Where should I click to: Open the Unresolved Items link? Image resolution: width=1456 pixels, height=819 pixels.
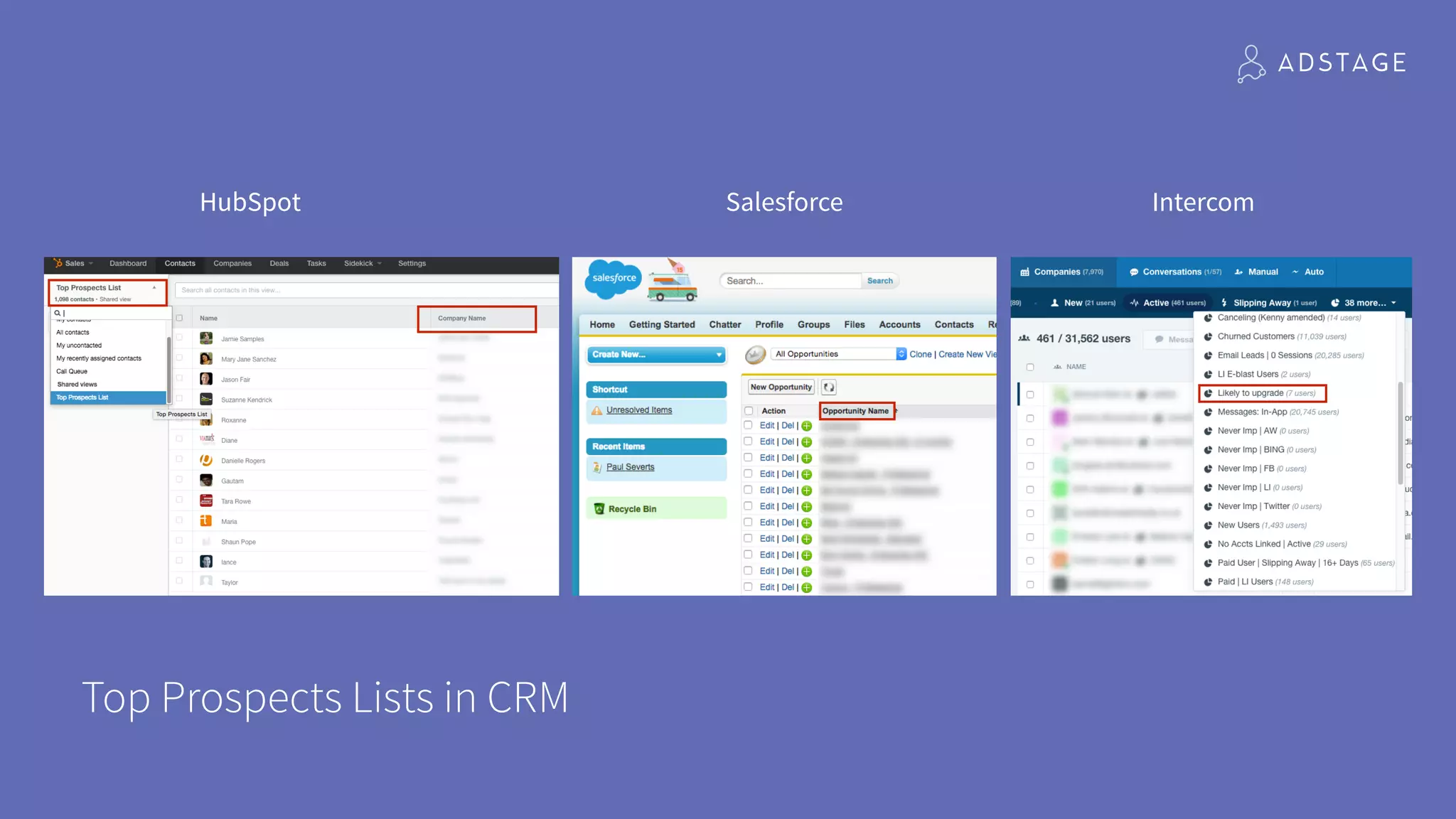point(639,410)
